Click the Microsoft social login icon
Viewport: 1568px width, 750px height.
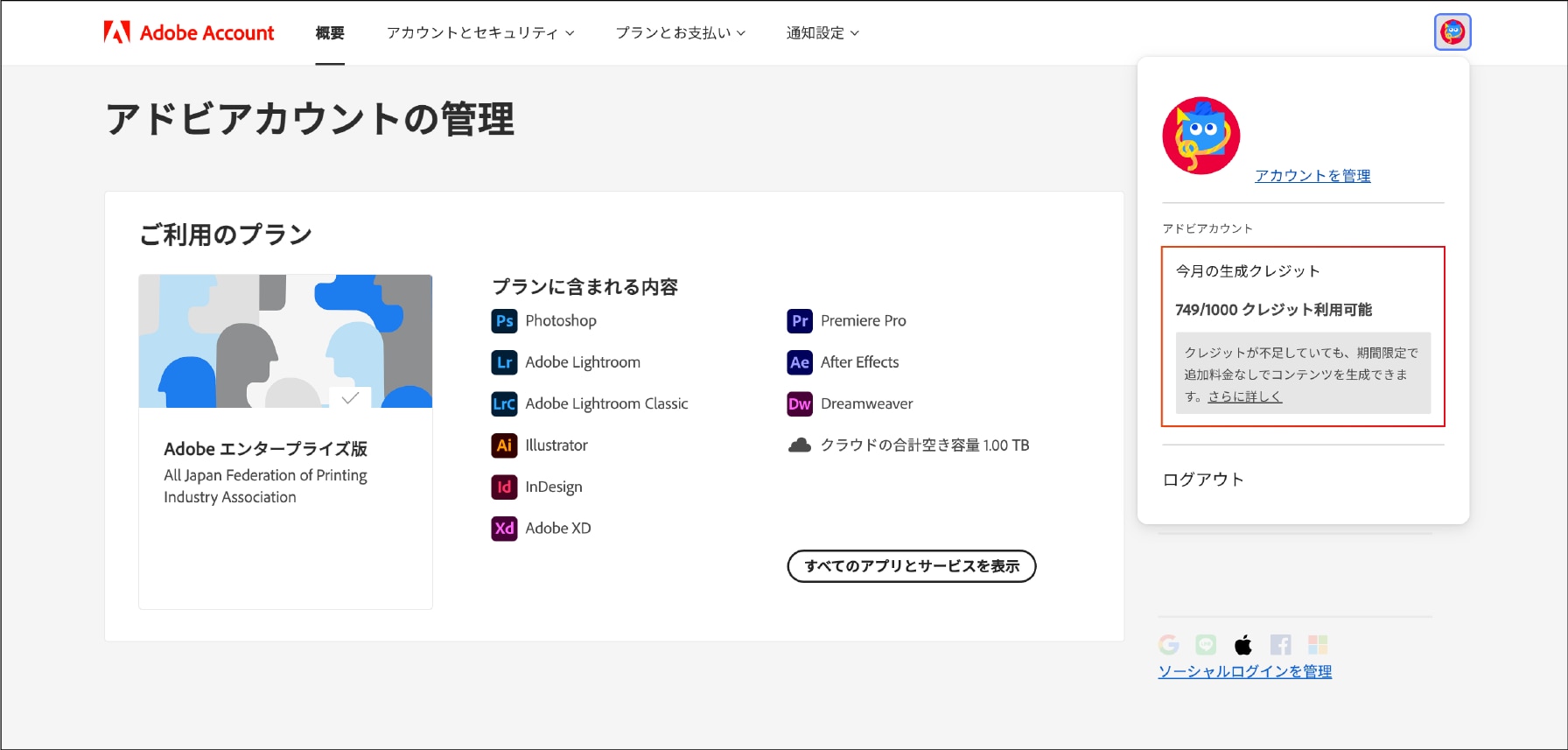pyautogui.click(x=1318, y=645)
